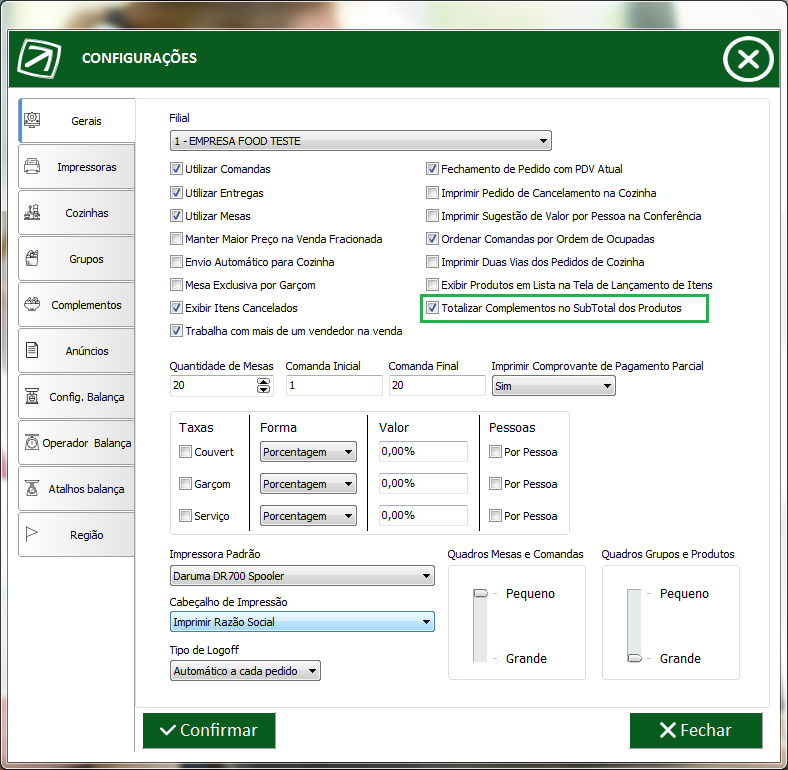Image resolution: width=788 pixels, height=770 pixels.
Task: Open the Impressoras tab
Action: [76, 167]
